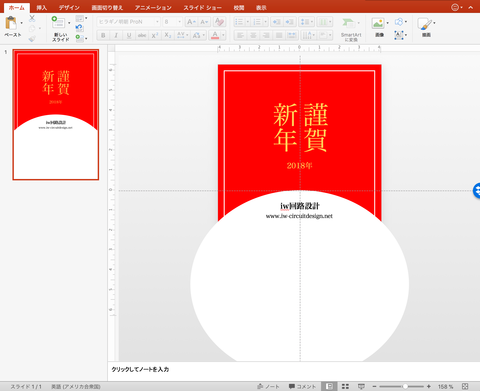Click the 英語 (アメリカ合衆国) language indicator
480x391 pixels.
tap(76, 386)
